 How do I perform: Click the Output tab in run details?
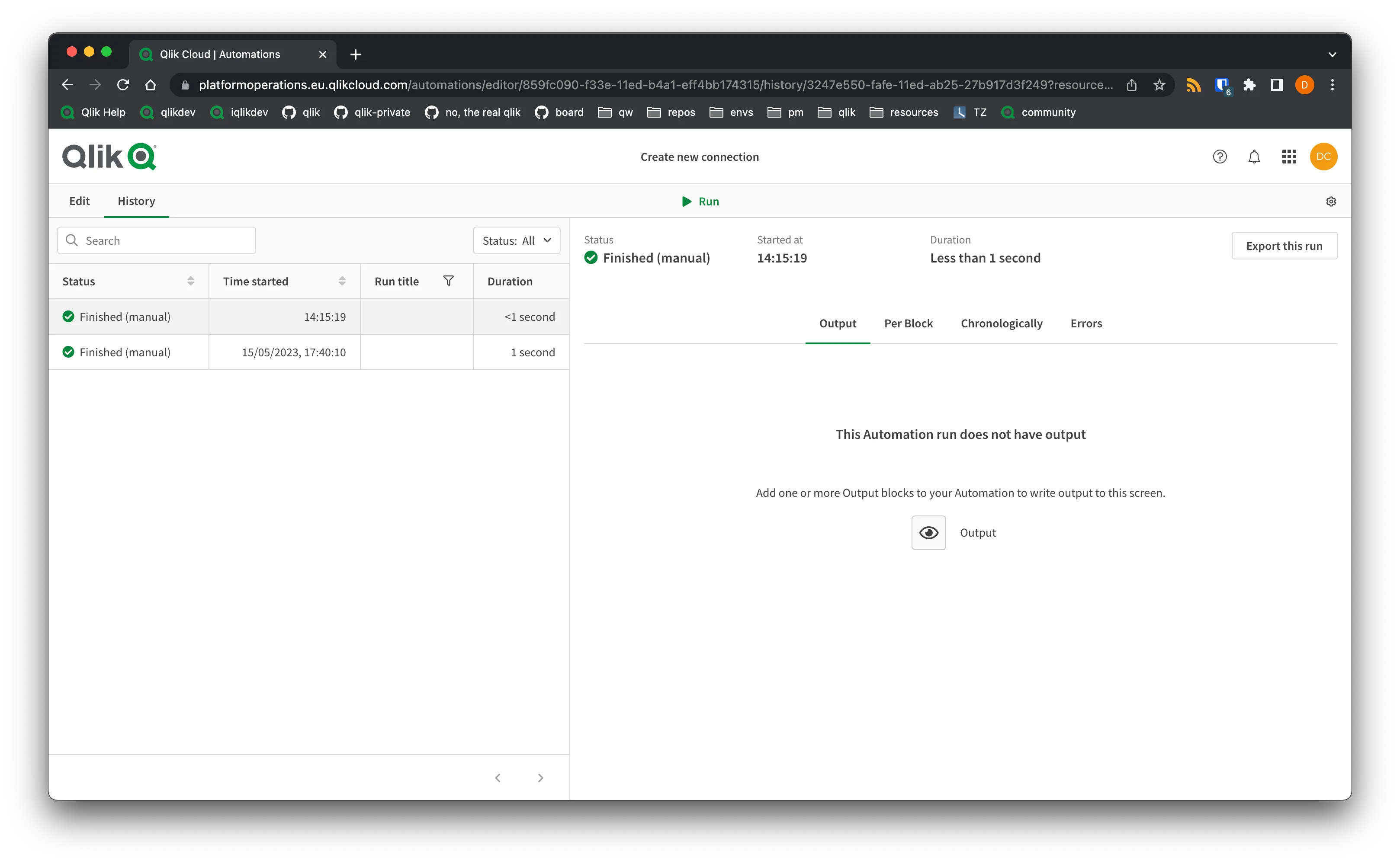point(838,323)
